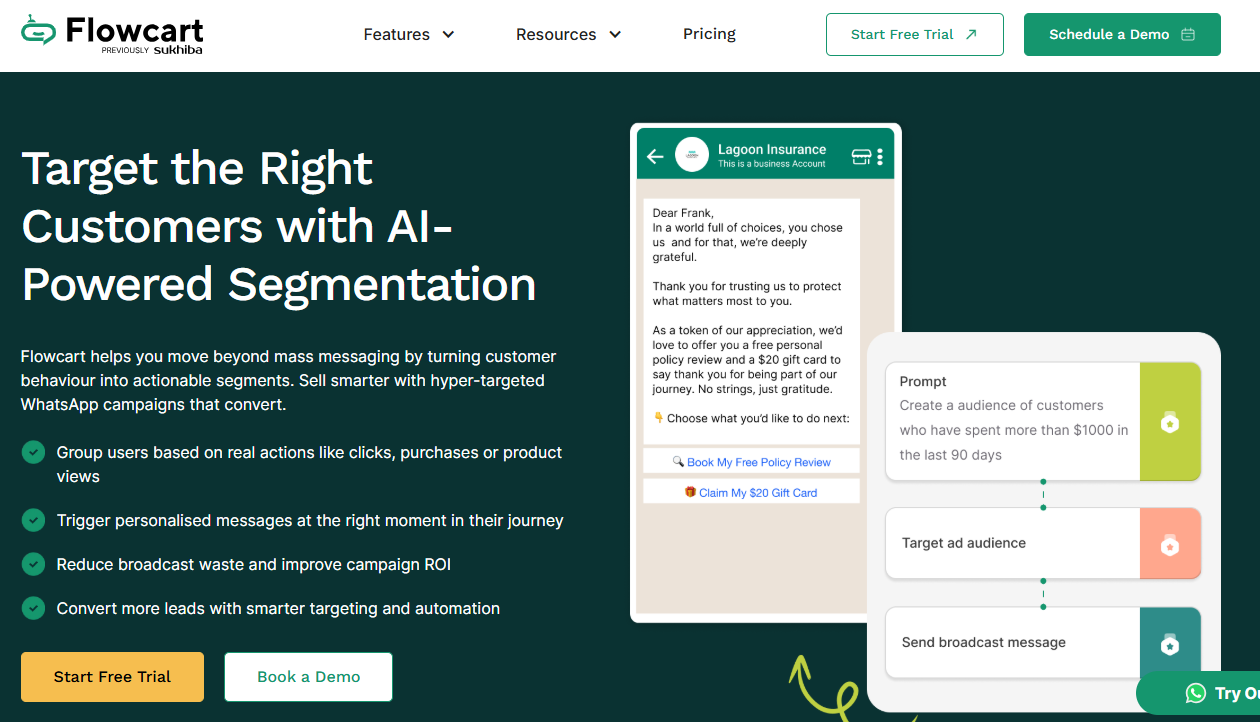
Task: Click the Prompt card title
Action: click(923, 381)
